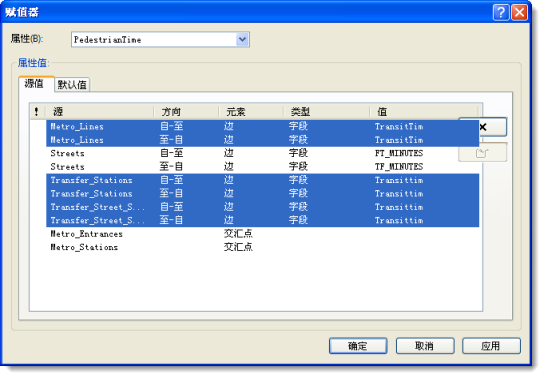
Task: Click the properties icon button below the delete button
Action: (x=482, y=152)
